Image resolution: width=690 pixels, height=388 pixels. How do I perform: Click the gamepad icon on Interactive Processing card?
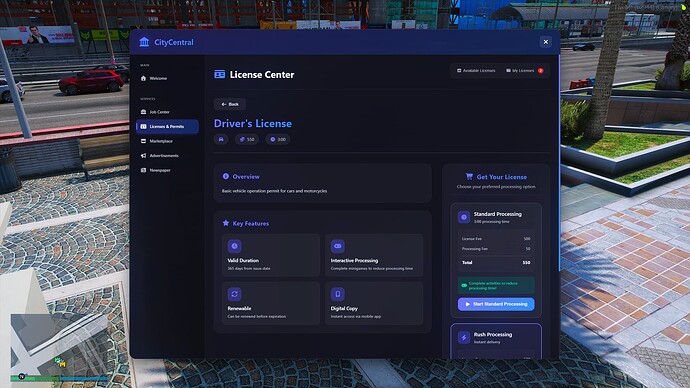tap(338, 246)
